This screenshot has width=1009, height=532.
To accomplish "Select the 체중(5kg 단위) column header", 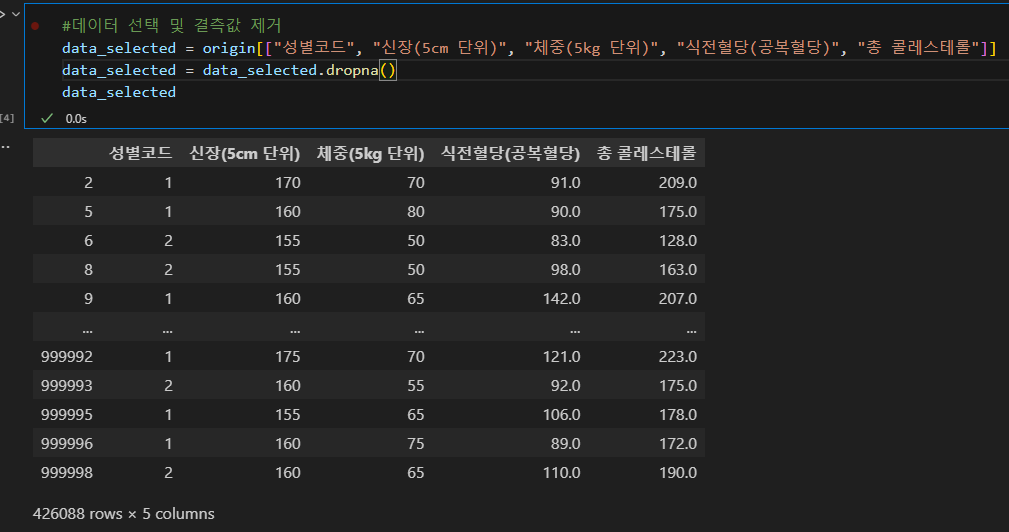I will point(370,153).
